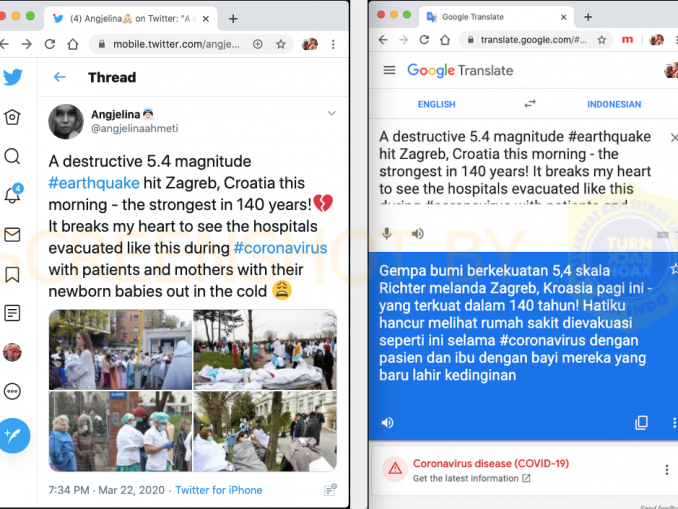Click the #earthquake hashtag link
The height and width of the screenshot is (509, 678).
pos(94,183)
